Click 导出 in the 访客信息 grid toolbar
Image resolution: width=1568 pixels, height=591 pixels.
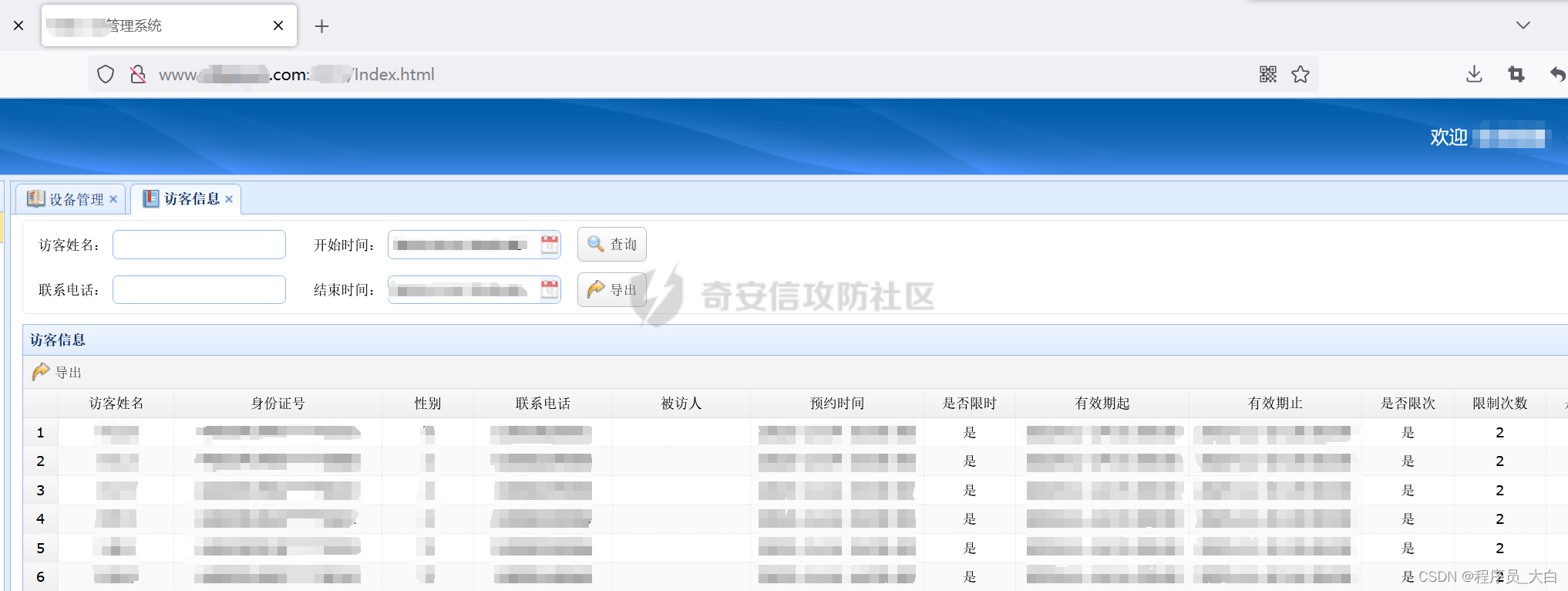coord(57,373)
